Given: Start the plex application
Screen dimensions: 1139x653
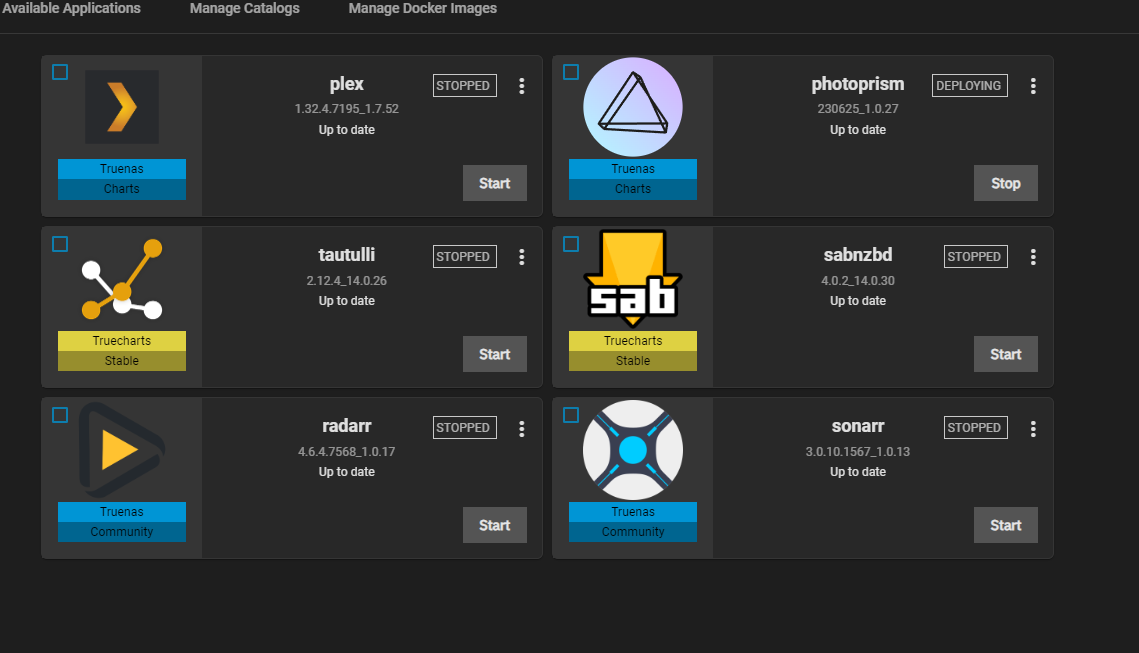Looking at the screenshot, I should [x=495, y=183].
